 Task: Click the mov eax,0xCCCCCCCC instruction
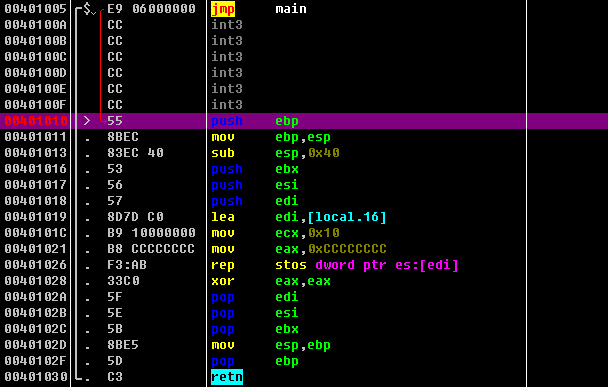(x=299, y=249)
